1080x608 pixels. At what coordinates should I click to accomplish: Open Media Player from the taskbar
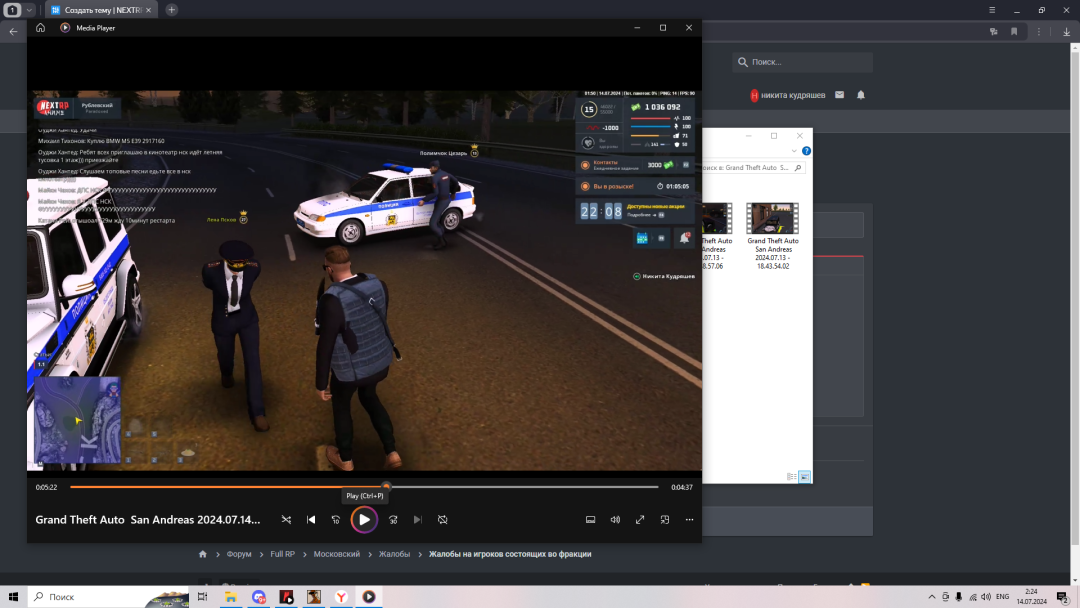coord(369,597)
